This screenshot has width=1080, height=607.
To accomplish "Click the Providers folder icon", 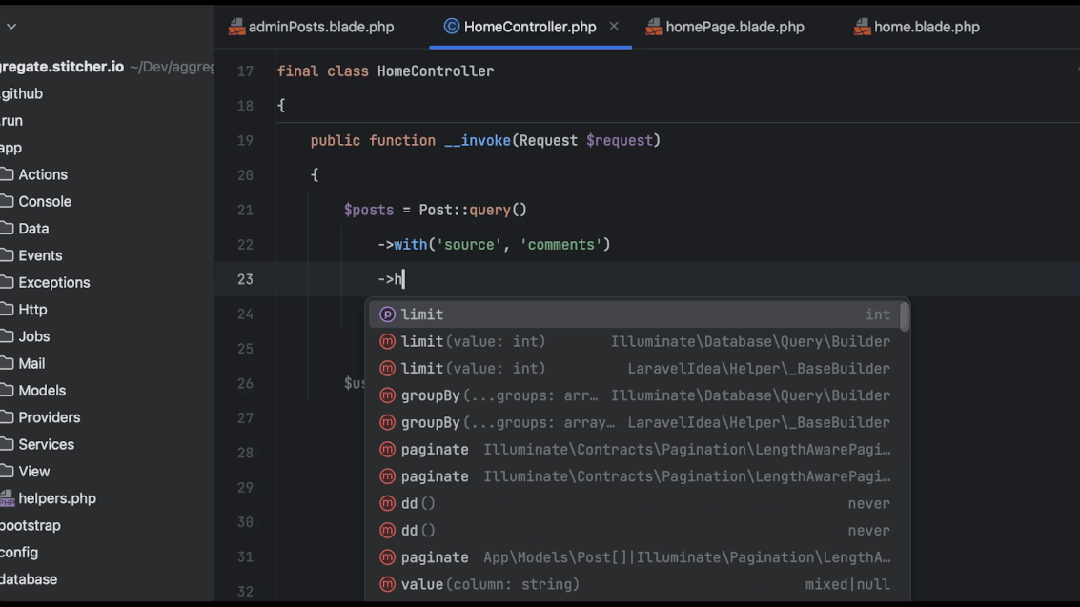I will [7, 417].
